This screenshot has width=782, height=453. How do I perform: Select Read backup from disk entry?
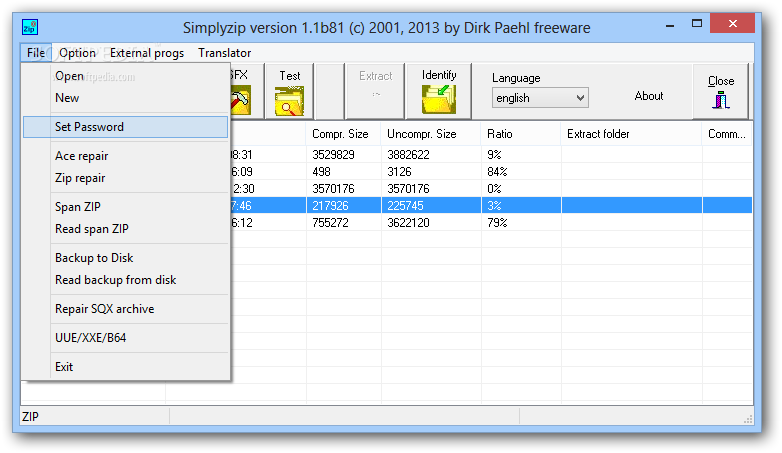click(x=126, y=279)
